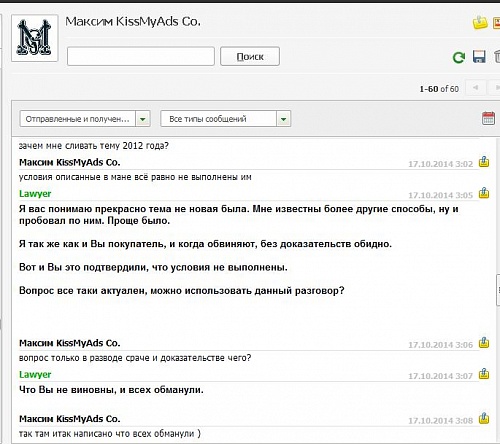The height and width of the screenshot is (444, 500).
Task: Click the green refresh arrow icon
Action: point(459,57)
